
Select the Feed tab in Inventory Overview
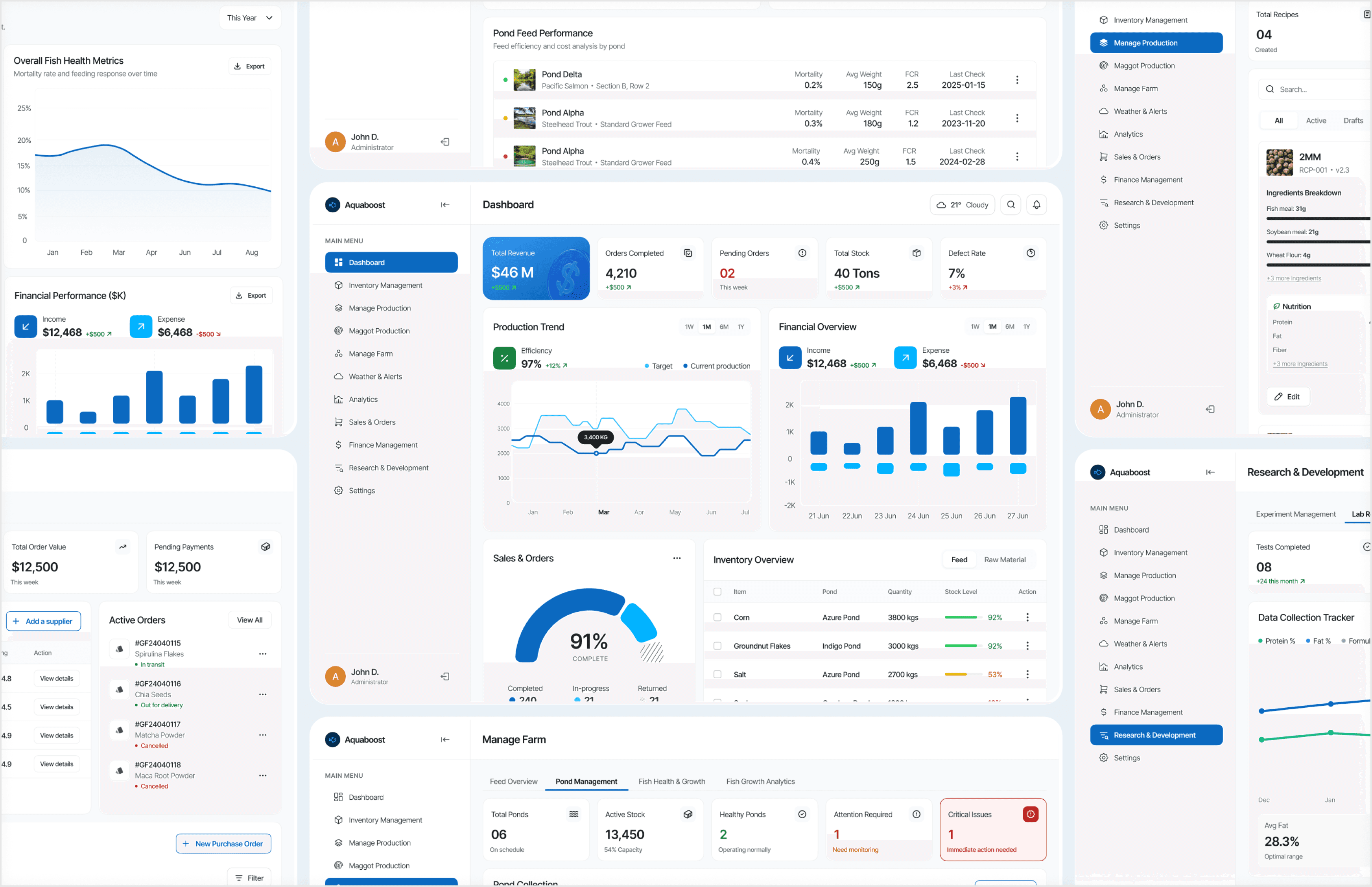pyautogui.click(x=959, y=560)
